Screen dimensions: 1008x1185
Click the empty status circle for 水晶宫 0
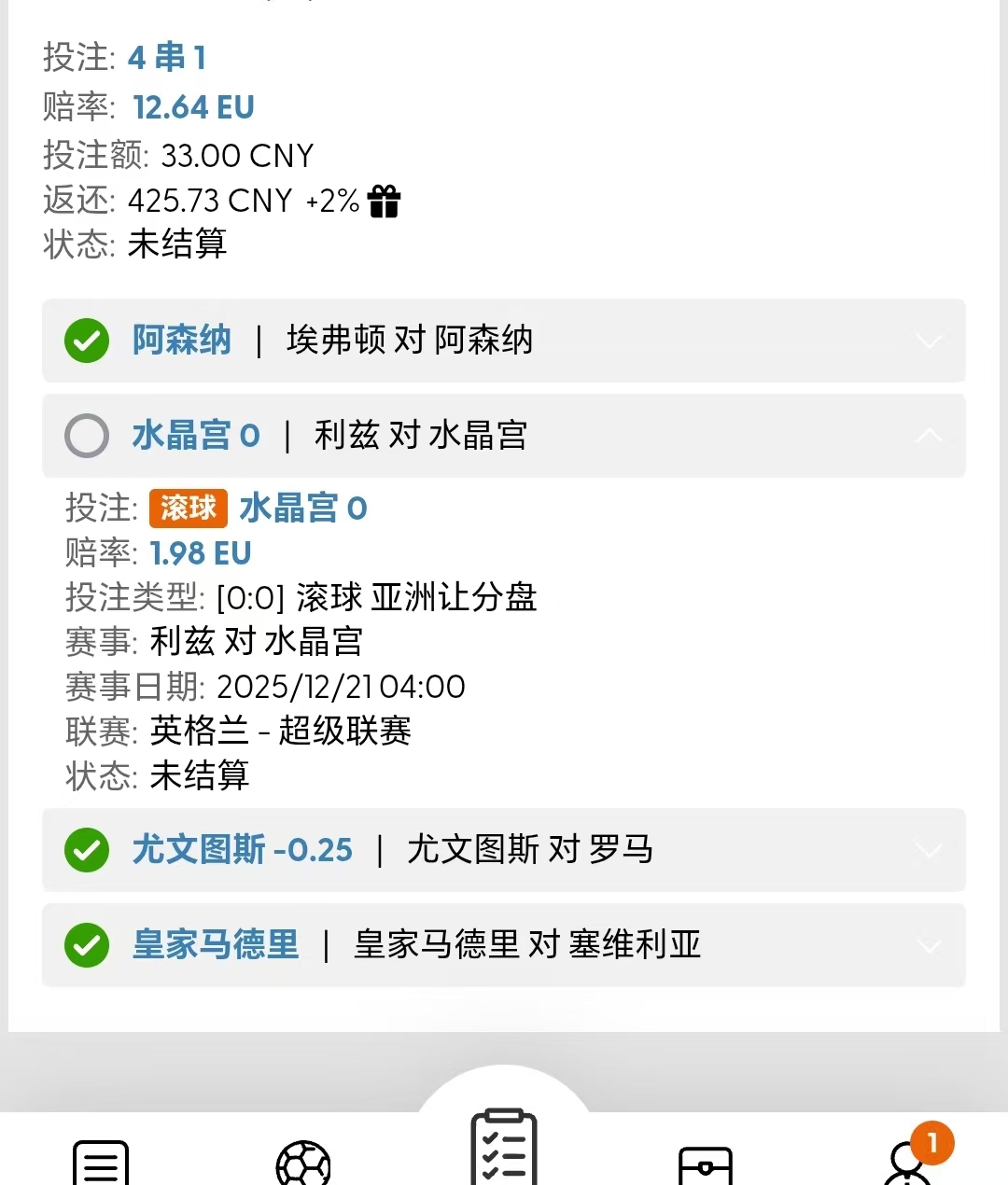(87, 436)
